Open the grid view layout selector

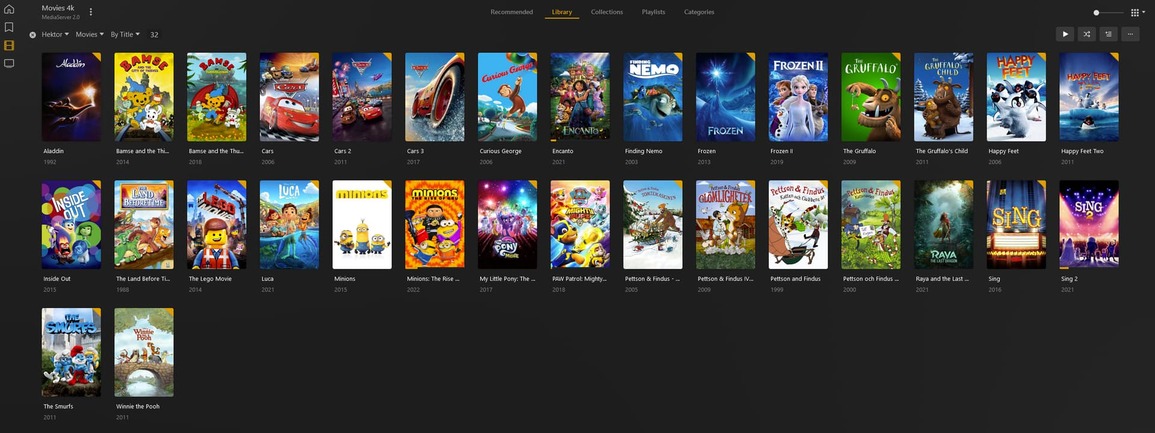(1137, 13)
